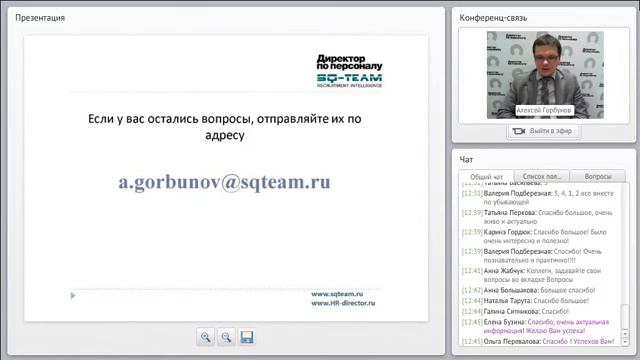
Task: Click the Презентация panel title
Action: [x=40, y=18]
